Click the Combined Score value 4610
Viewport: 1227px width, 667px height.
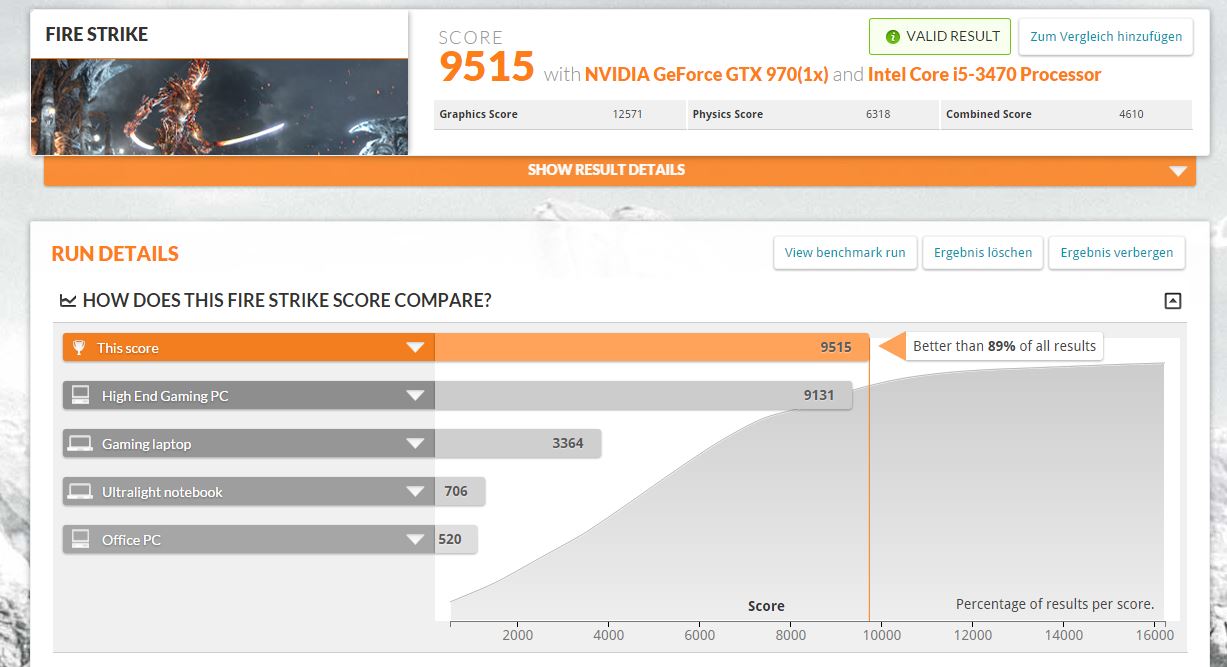[1131, 115]
